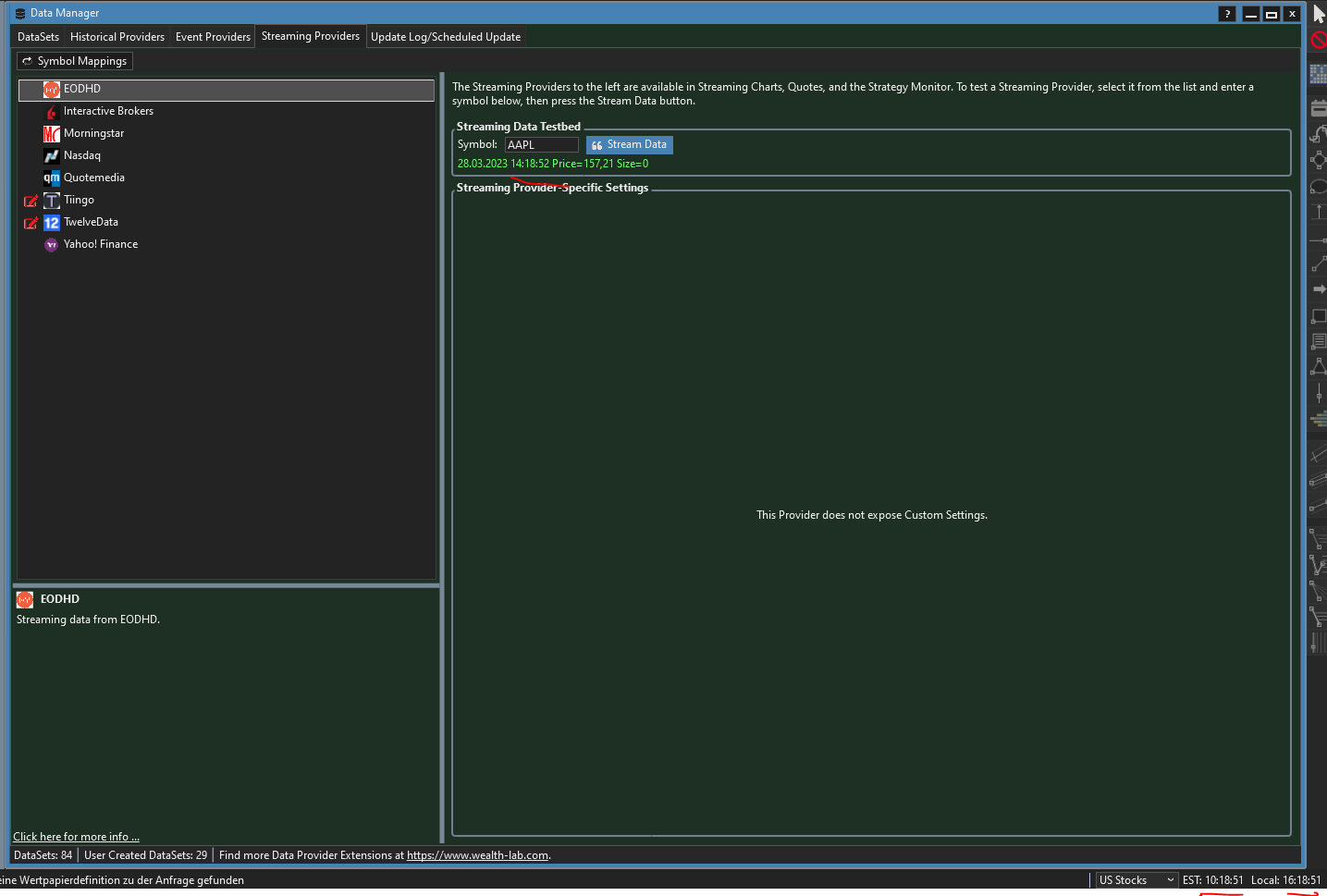Image resolution: width=1327 pixels, height=896 pixels.
Task: Open the help question mark button
Action: (1227, 14)
